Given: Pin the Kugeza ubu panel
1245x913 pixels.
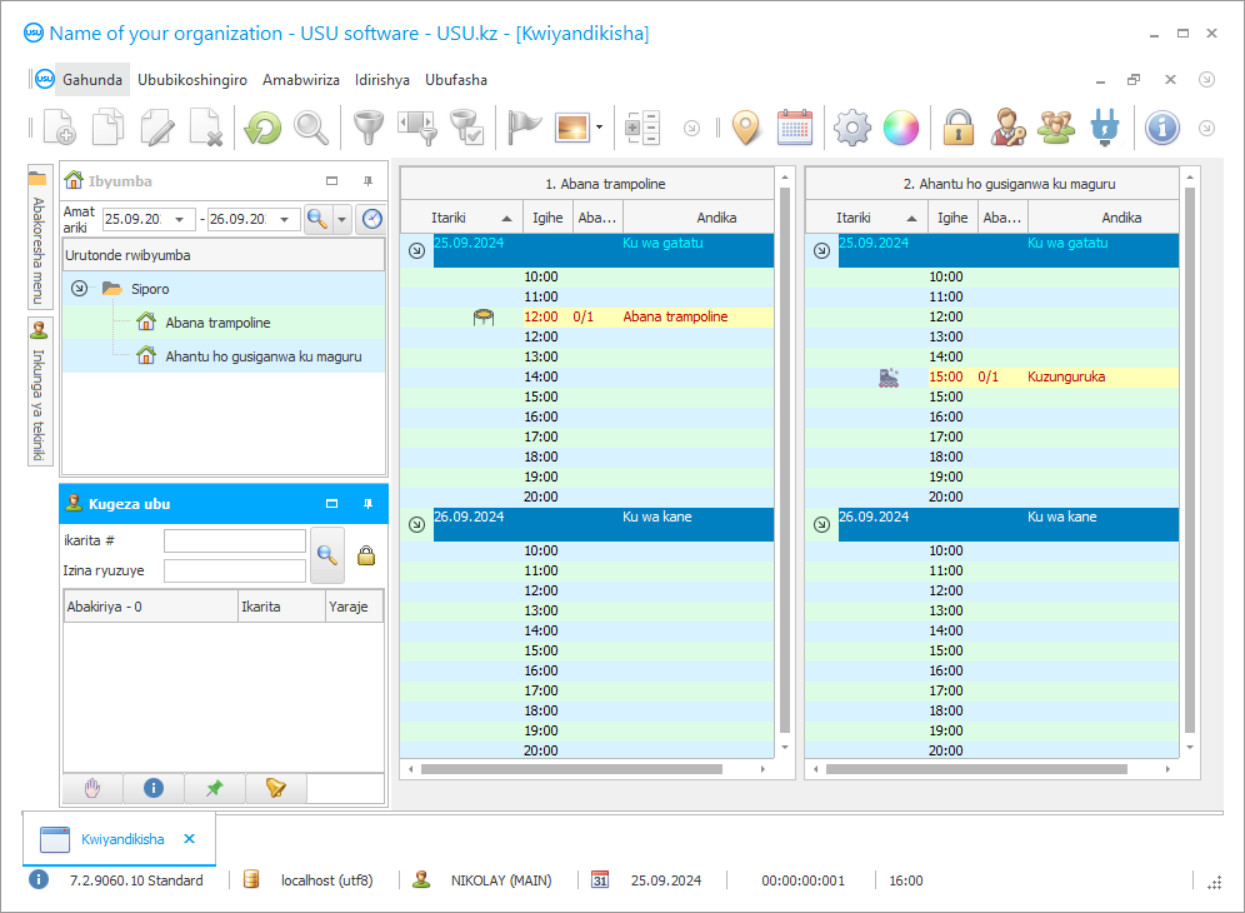Looking at the screenshot, I should click(x=368, y=504).
